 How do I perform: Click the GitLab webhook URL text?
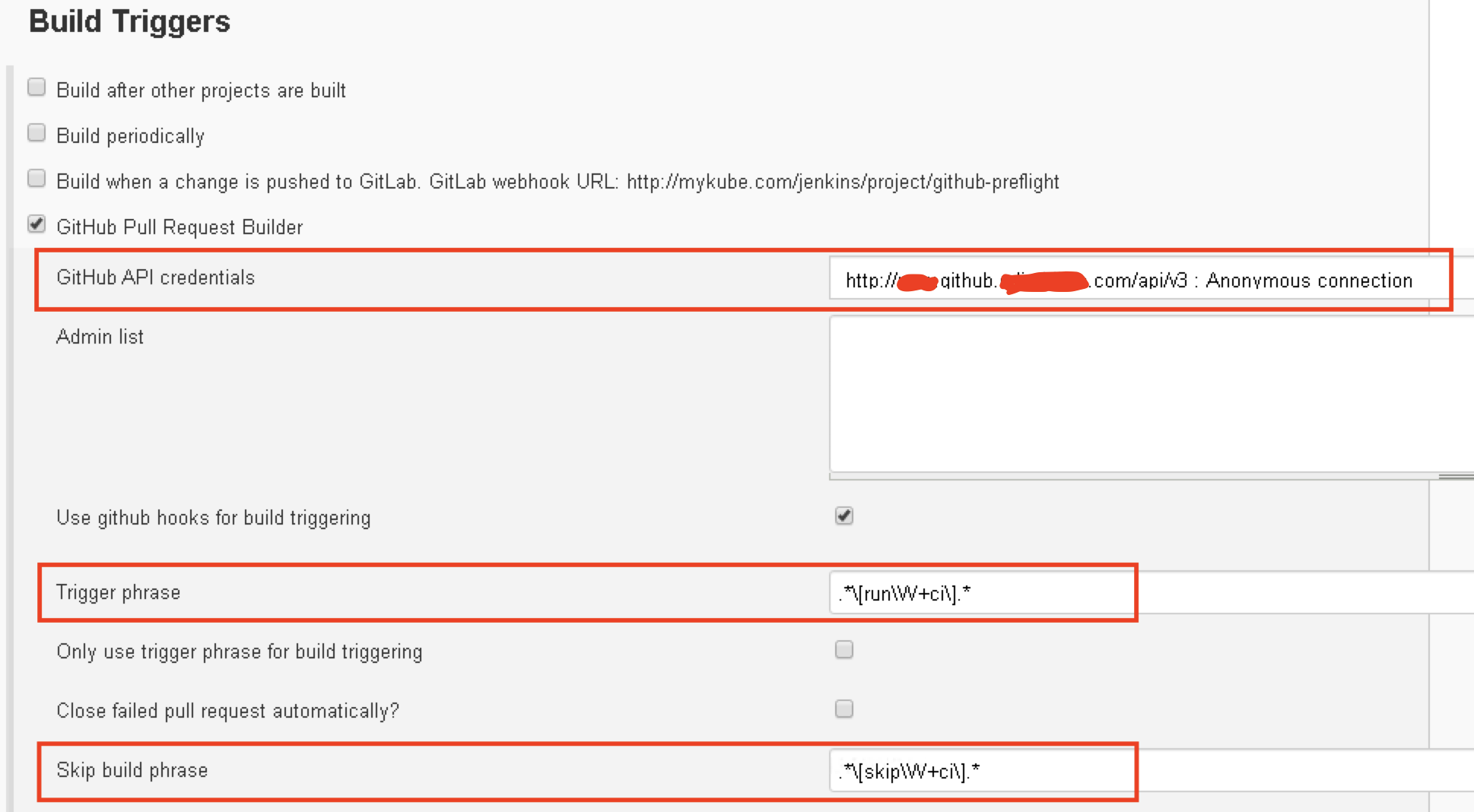(843, 182)
